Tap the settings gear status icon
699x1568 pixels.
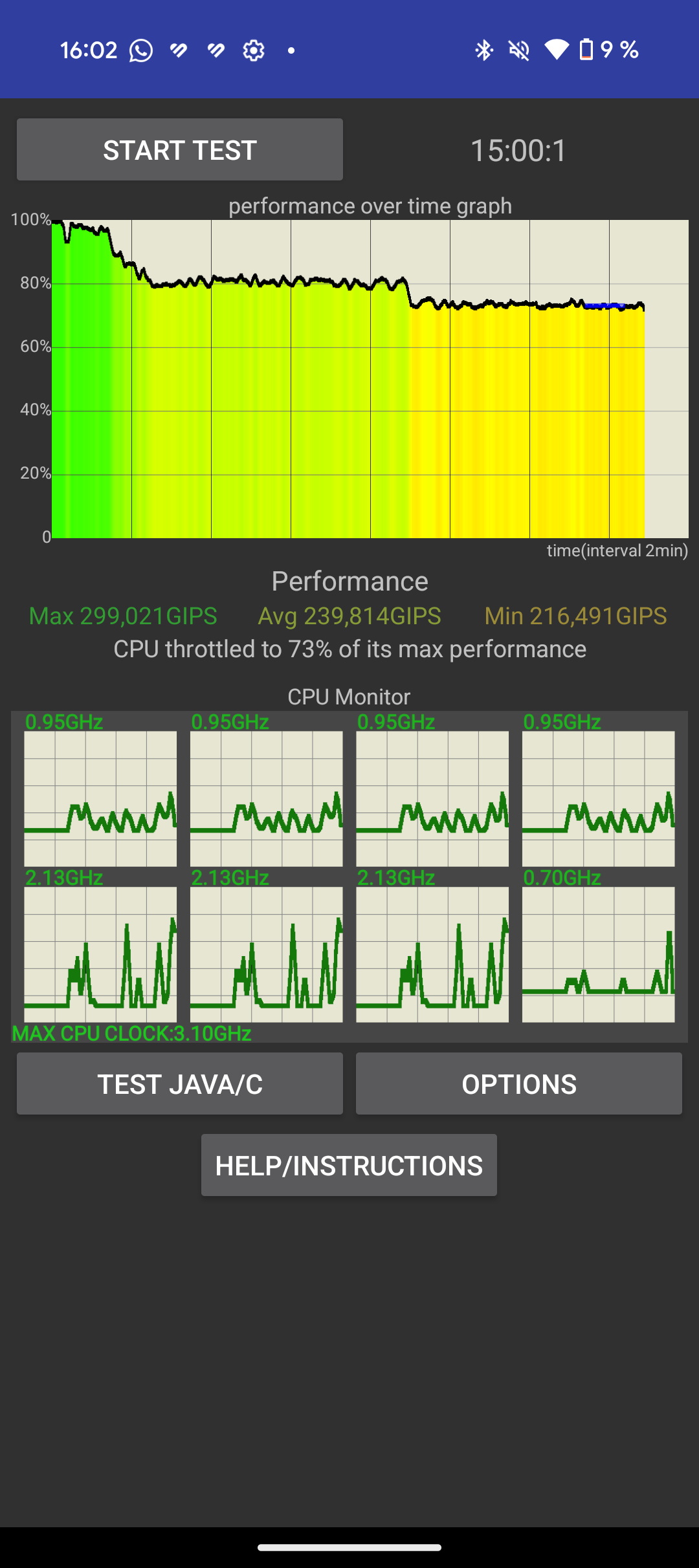point(254,50)
